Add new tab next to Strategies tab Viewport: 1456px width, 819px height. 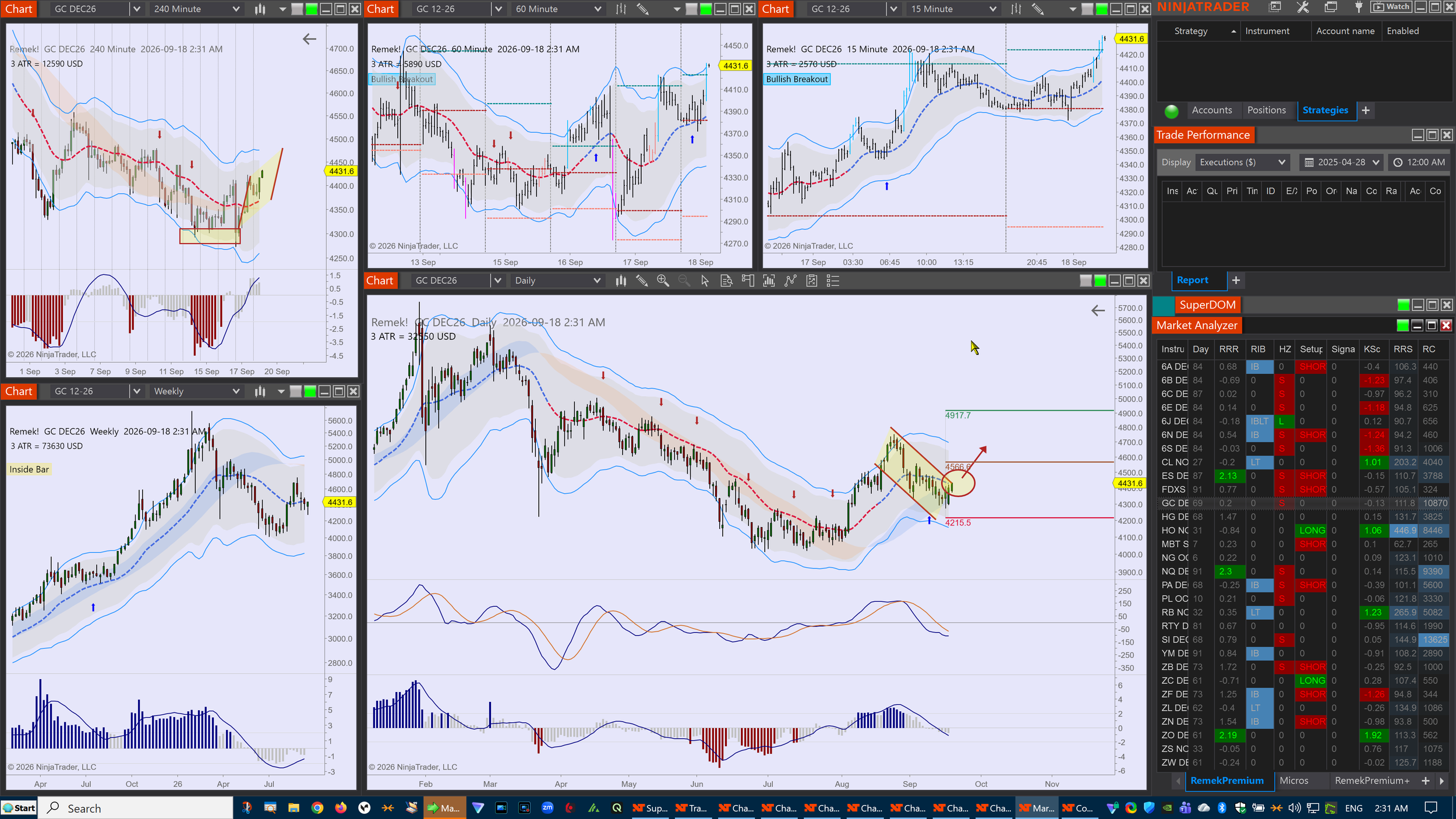coord(1365,110)
